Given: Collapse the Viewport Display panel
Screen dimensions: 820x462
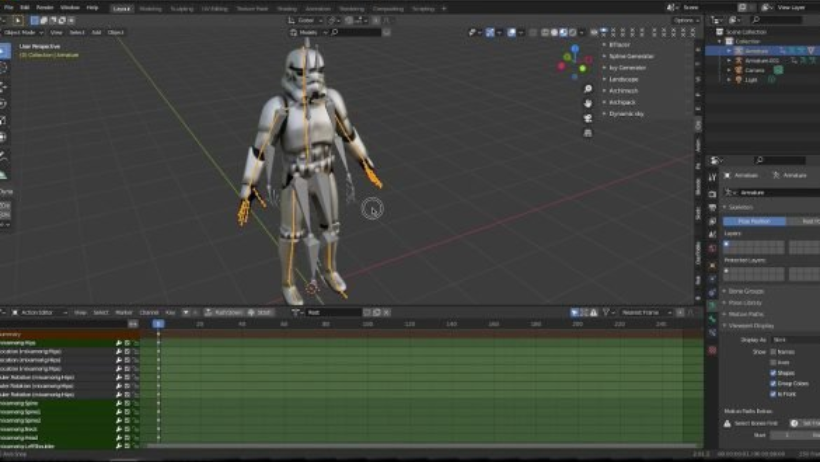Looking at the screenshot, I should (x=751, y=325).
